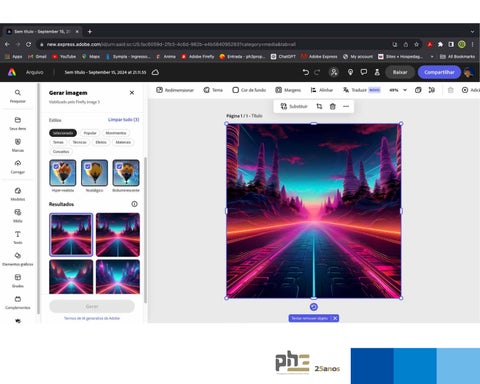Reload the browser page
Screen dimensions: 480x384
click(29, 44)
